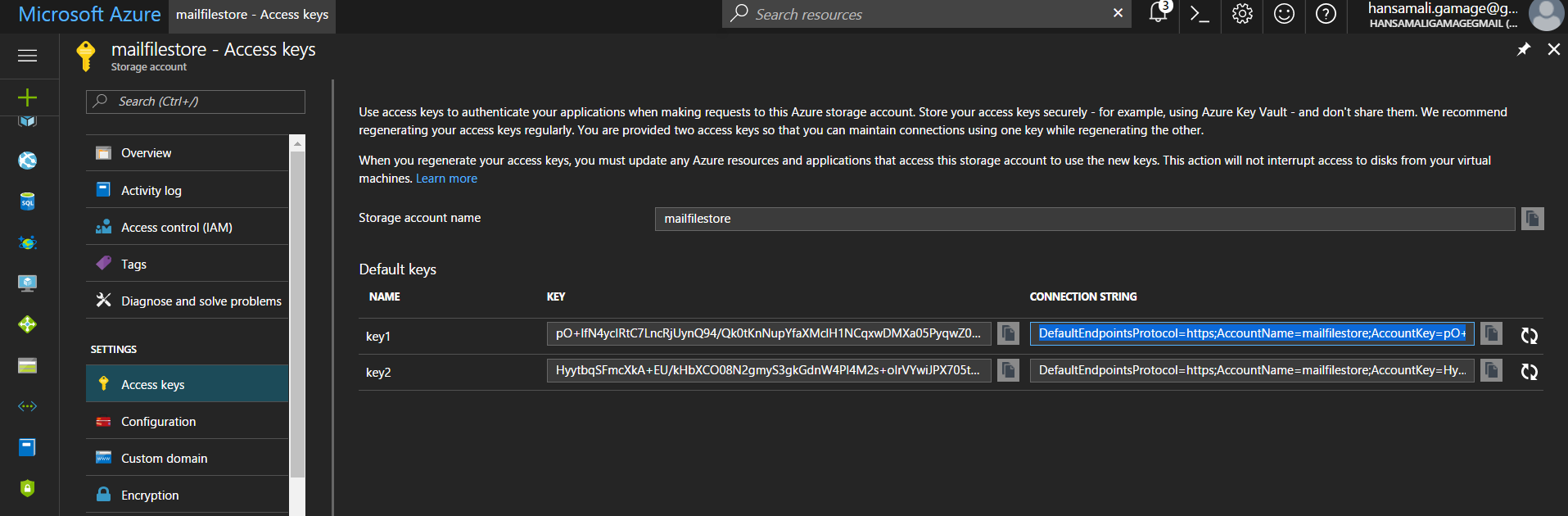Click the key1 connection string field

1252,333
